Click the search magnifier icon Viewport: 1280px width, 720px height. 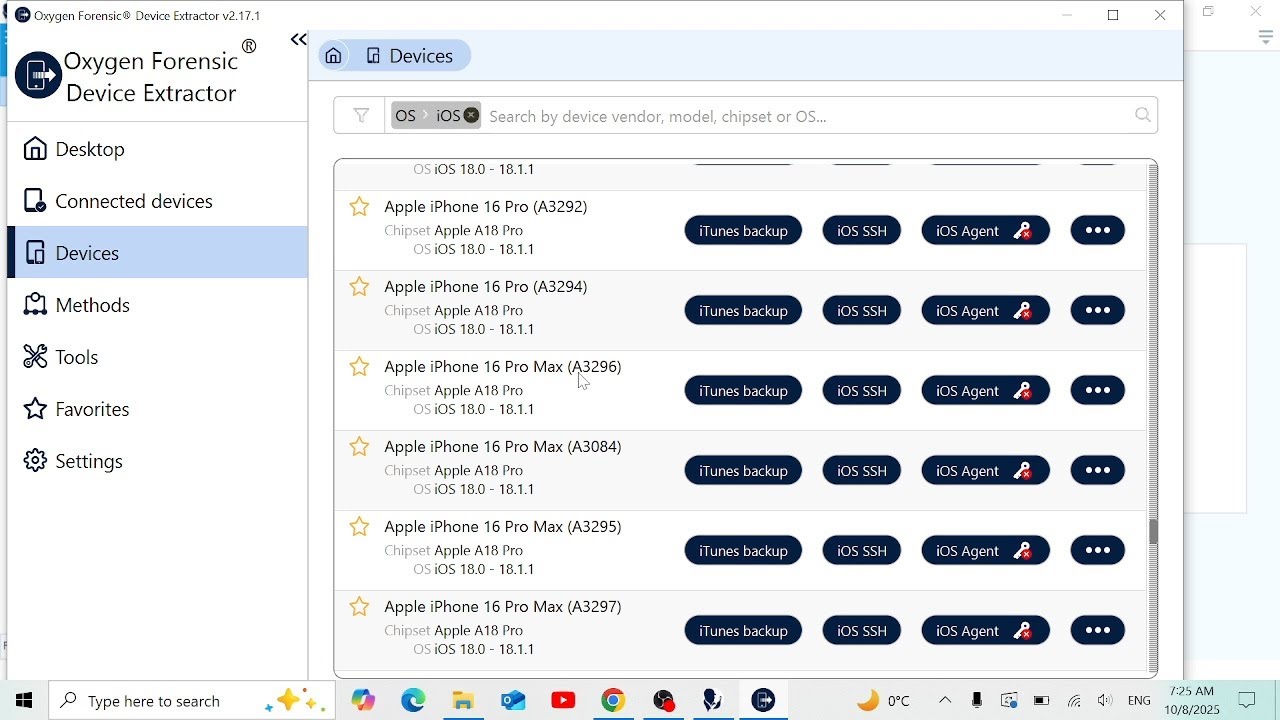(x=1143, y=116)
